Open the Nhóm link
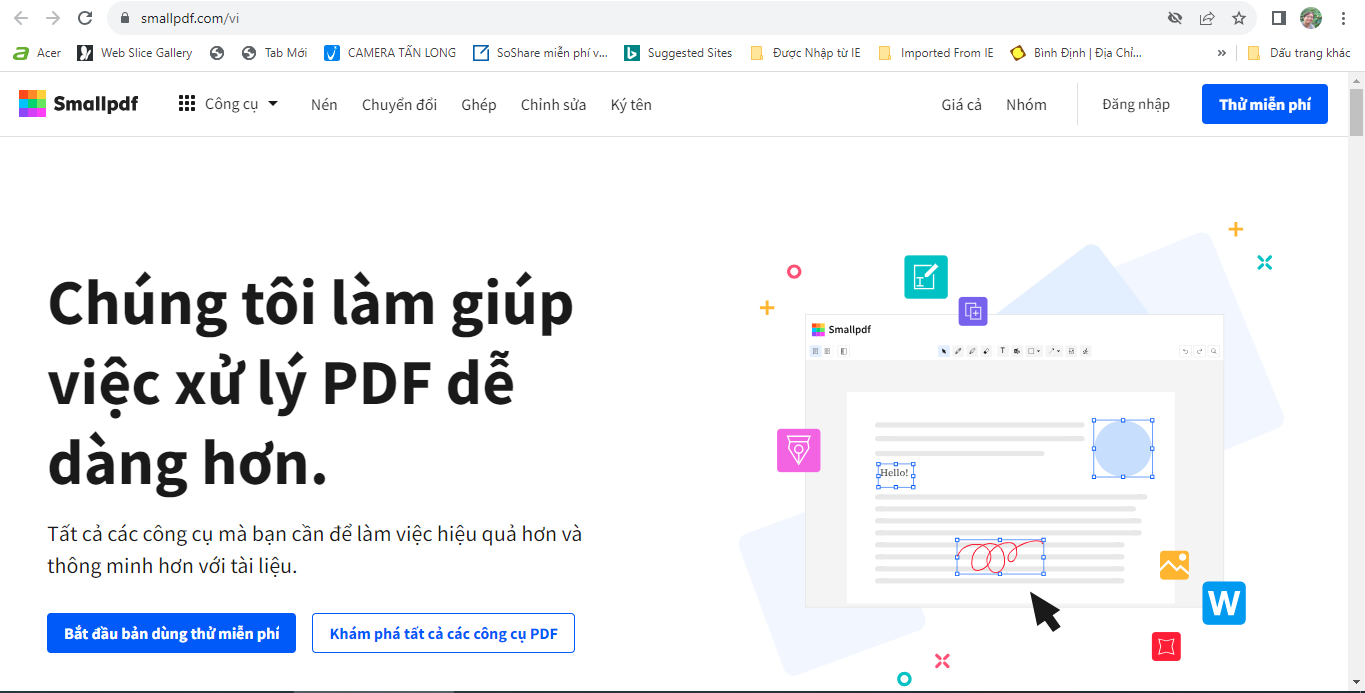The height and width of the screenshot is (693, 1365). 1026,104
